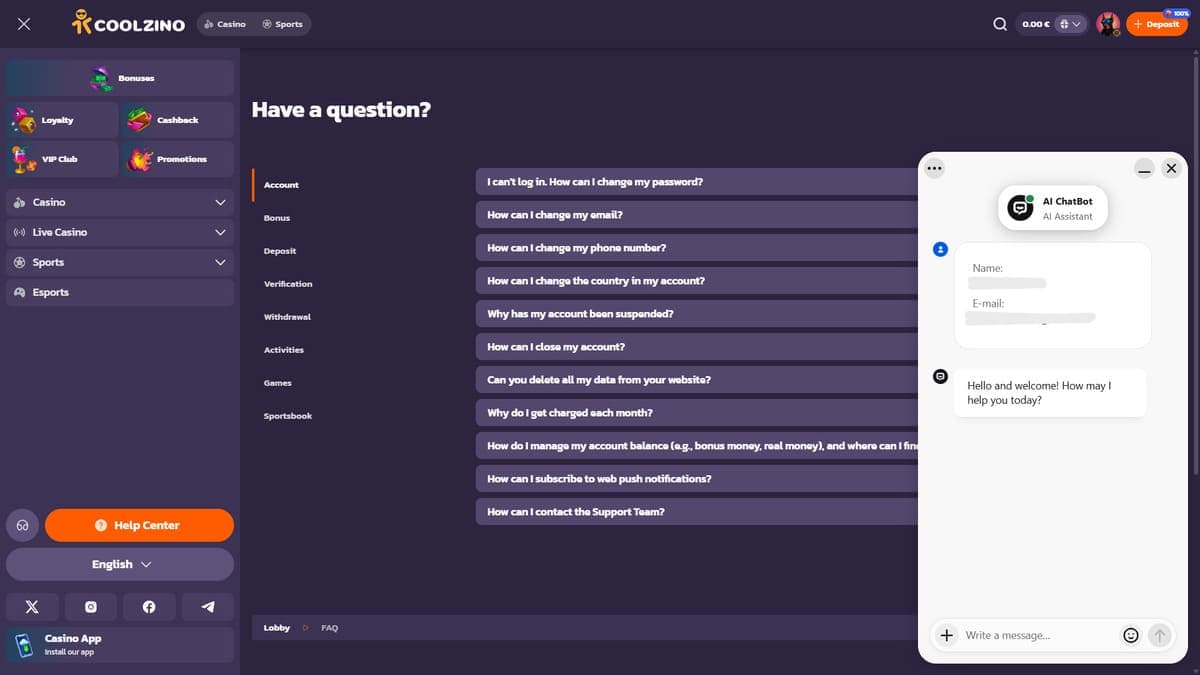Open Esports in the sidebar

point(120,292)
